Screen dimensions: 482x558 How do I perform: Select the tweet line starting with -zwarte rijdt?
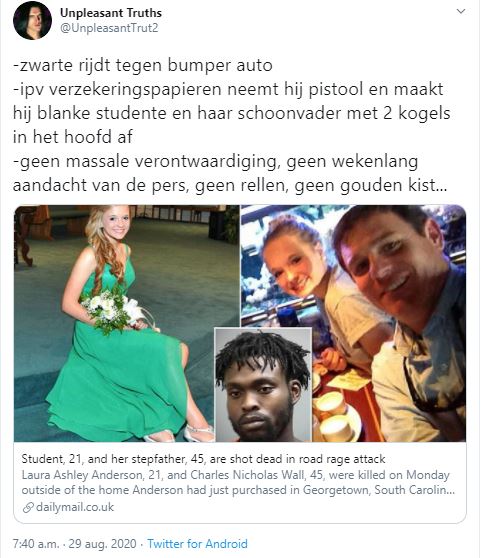point(143,65)
